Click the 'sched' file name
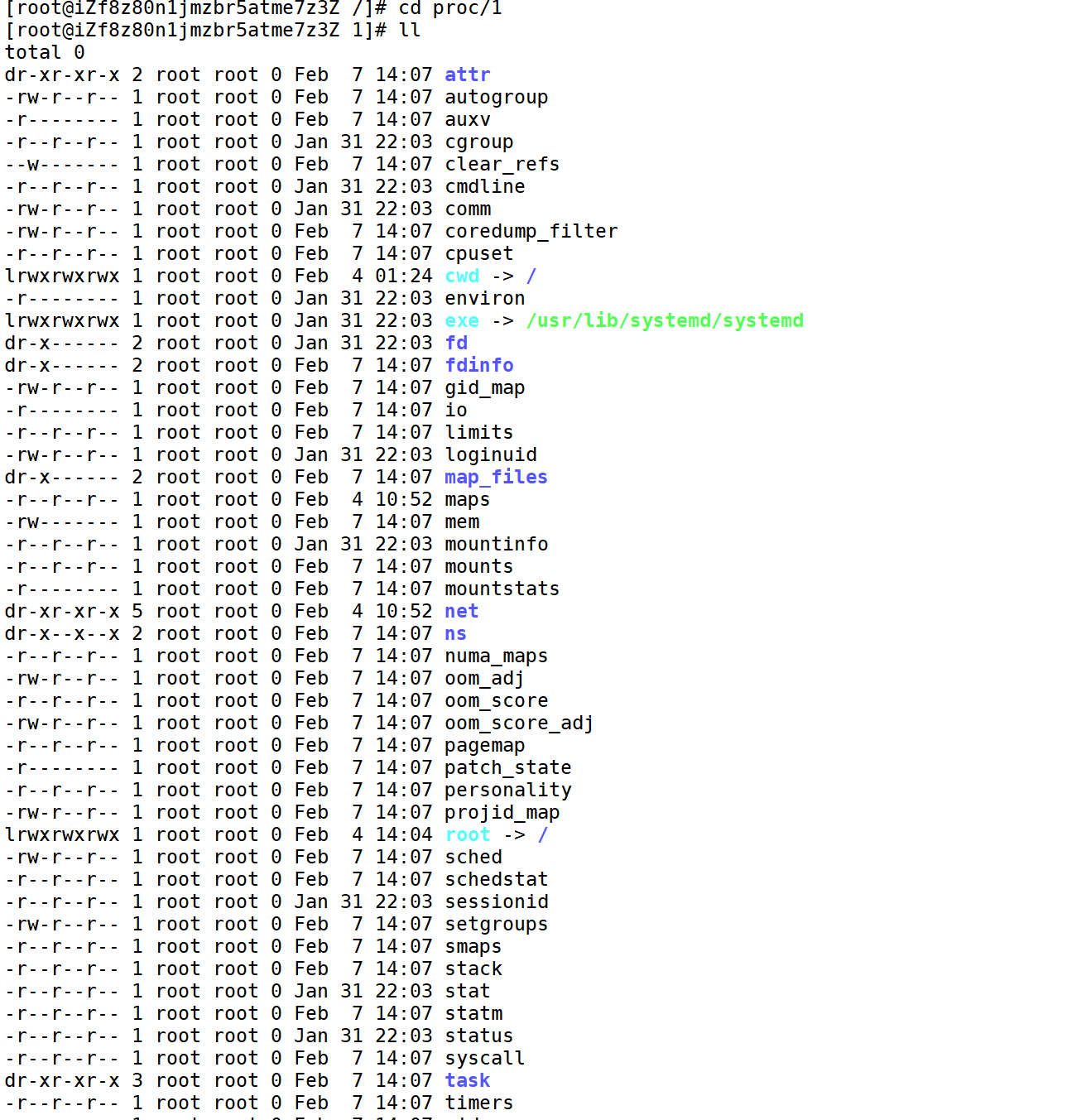The height and width of the screenshot is (1120, 1091). click(473, 857)
